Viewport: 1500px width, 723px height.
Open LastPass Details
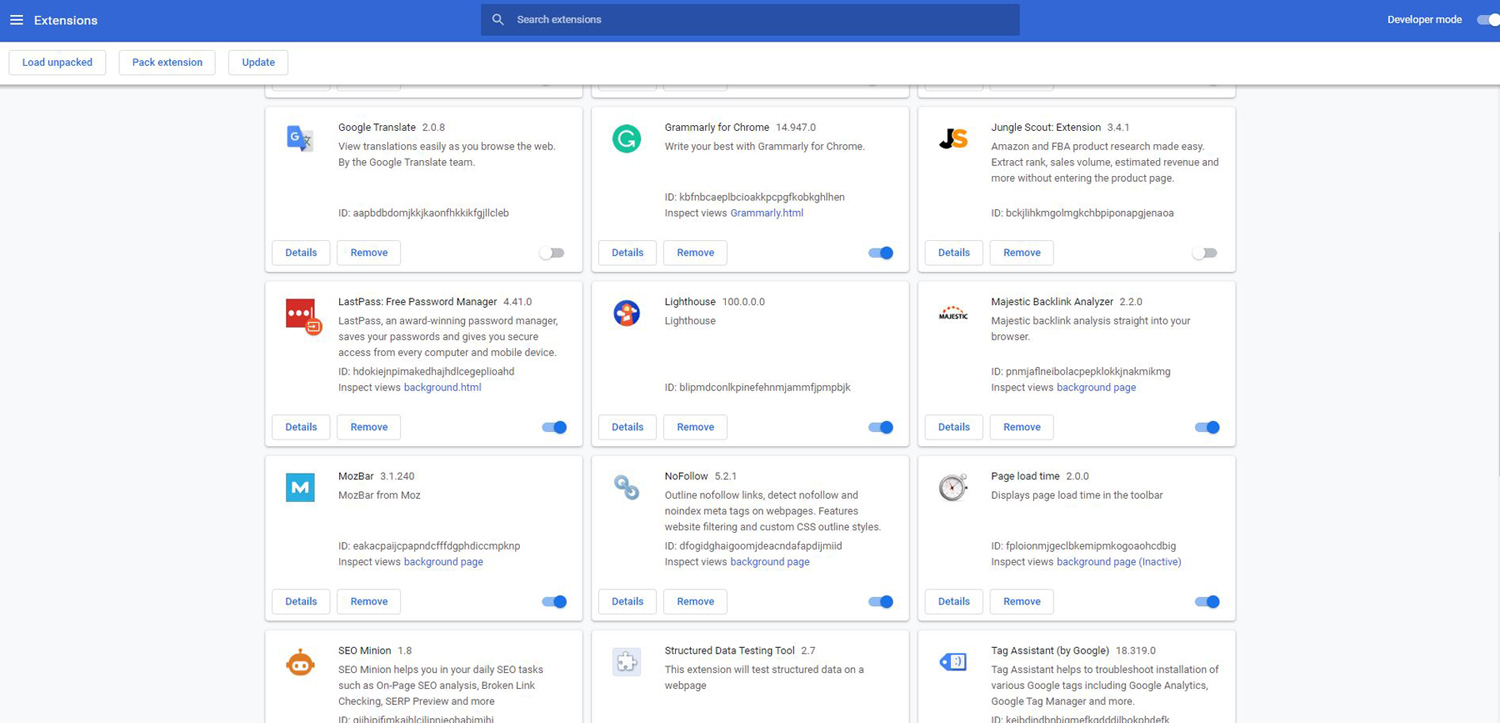[x=301, y=427]
